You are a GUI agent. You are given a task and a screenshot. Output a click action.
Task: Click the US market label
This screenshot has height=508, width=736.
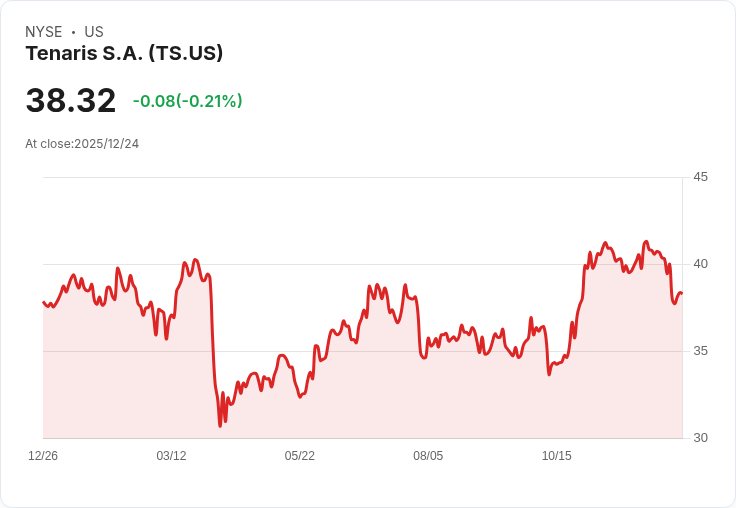(x=94, y=32)
